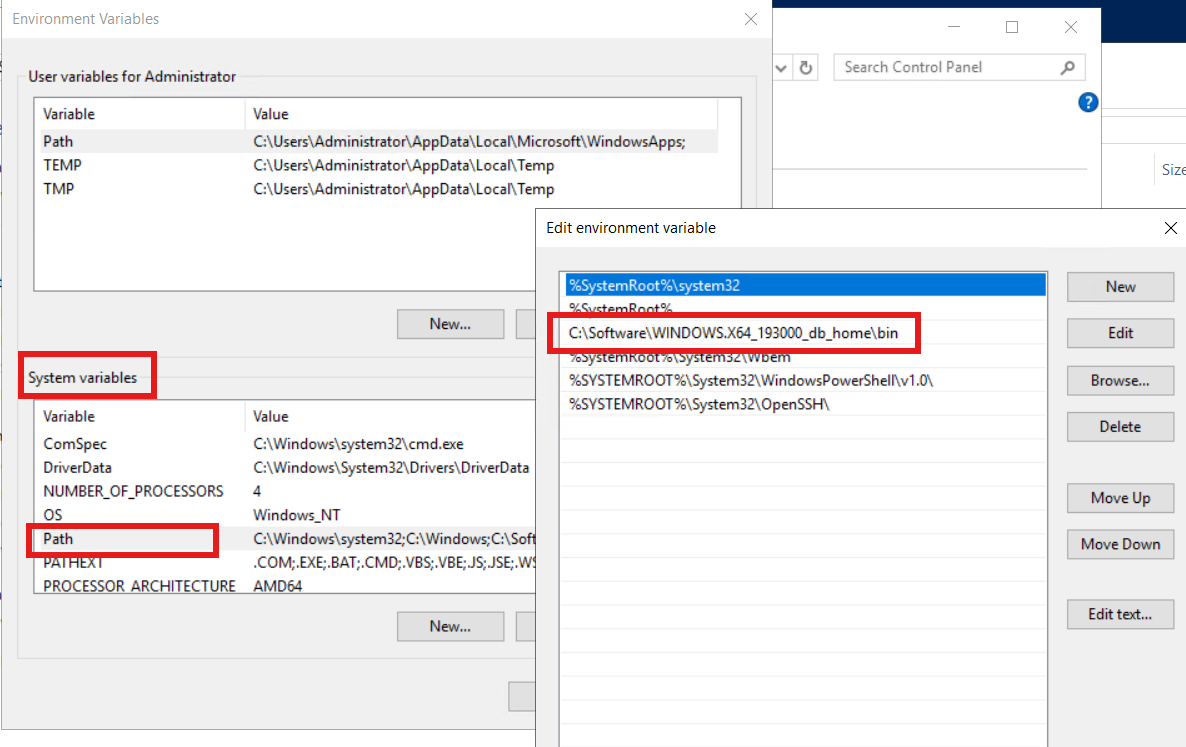Screen dimensions: 1186x747
Task: Click the Edit button in Edit environment variable
Action: pyautogui.click(x=1120, y=333)
